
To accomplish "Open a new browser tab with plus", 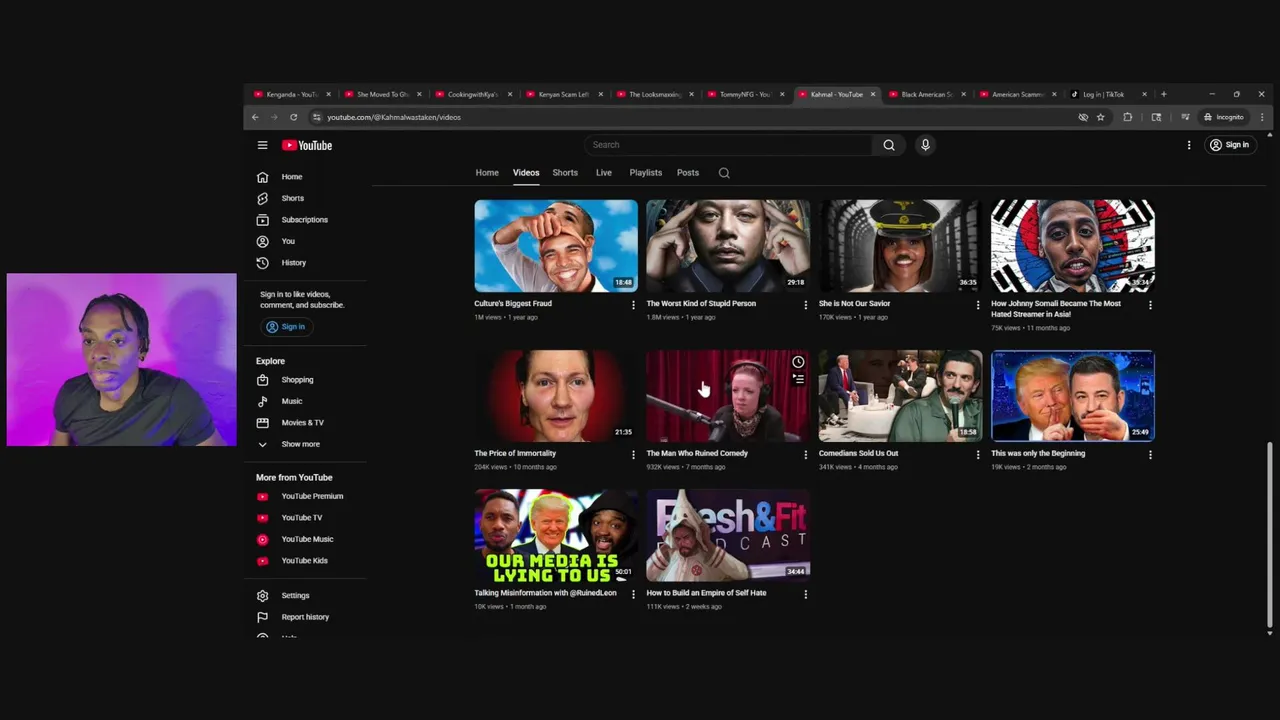I will pyautogui.click(x=1163, y=94).
